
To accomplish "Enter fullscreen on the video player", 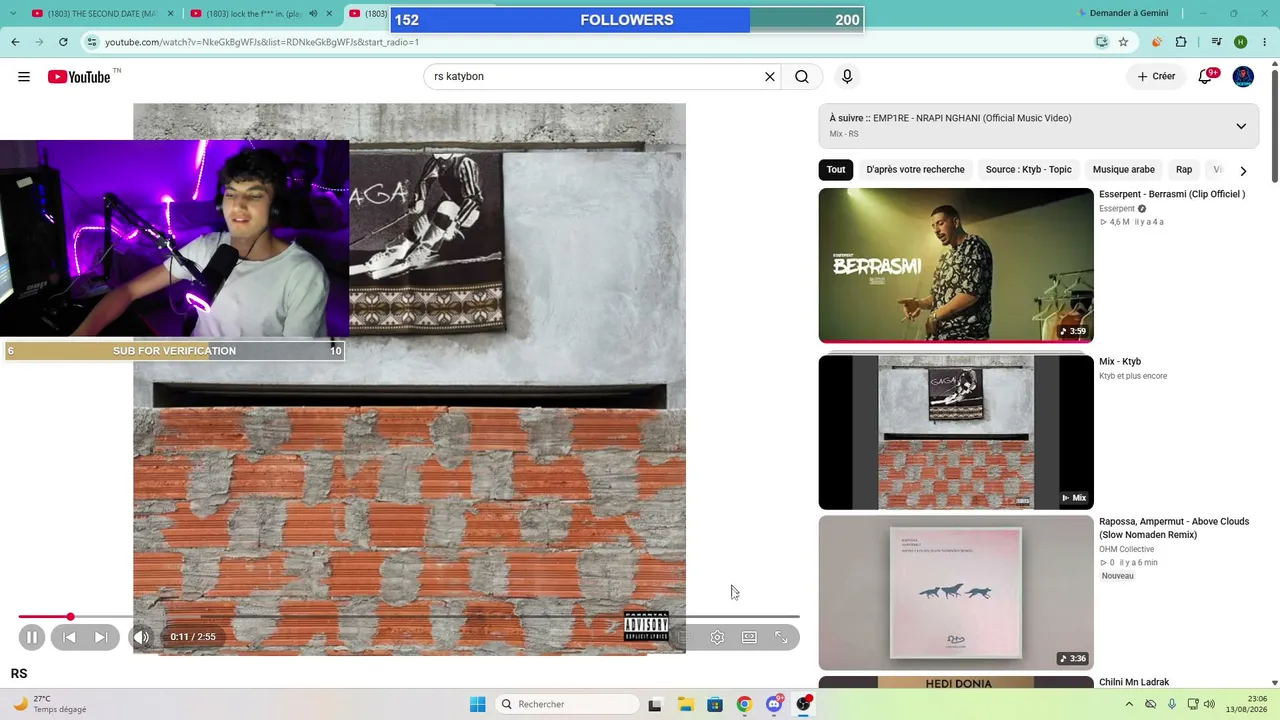I will click(781, 637).
